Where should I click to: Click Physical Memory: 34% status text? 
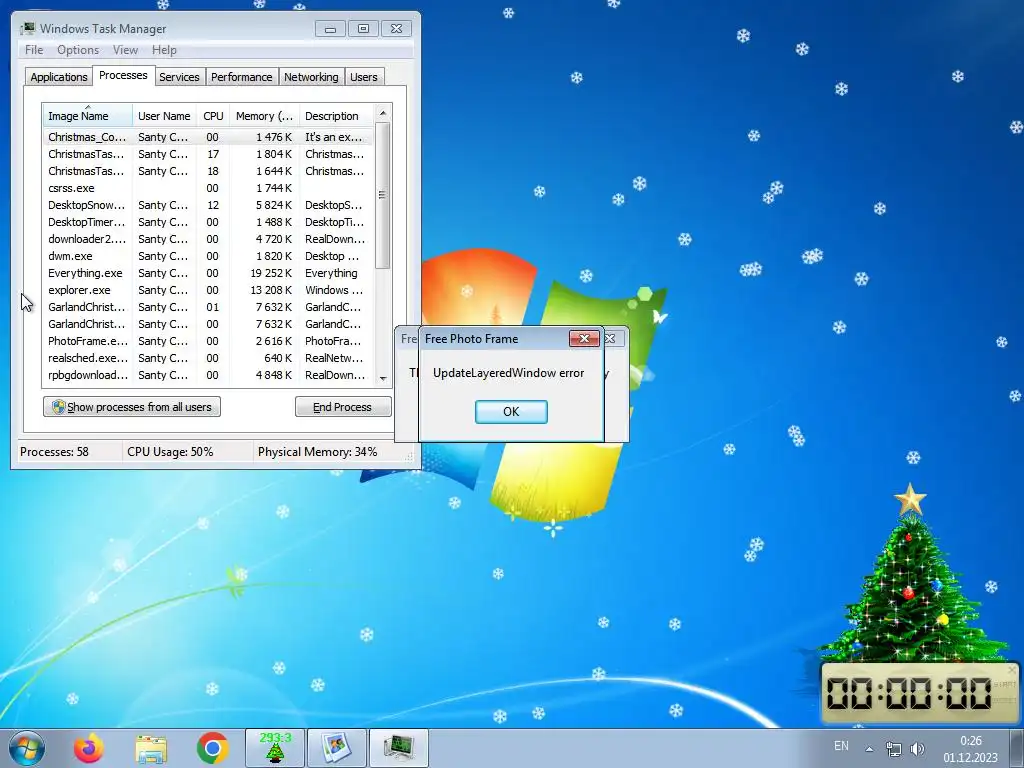tap(317, 452)
